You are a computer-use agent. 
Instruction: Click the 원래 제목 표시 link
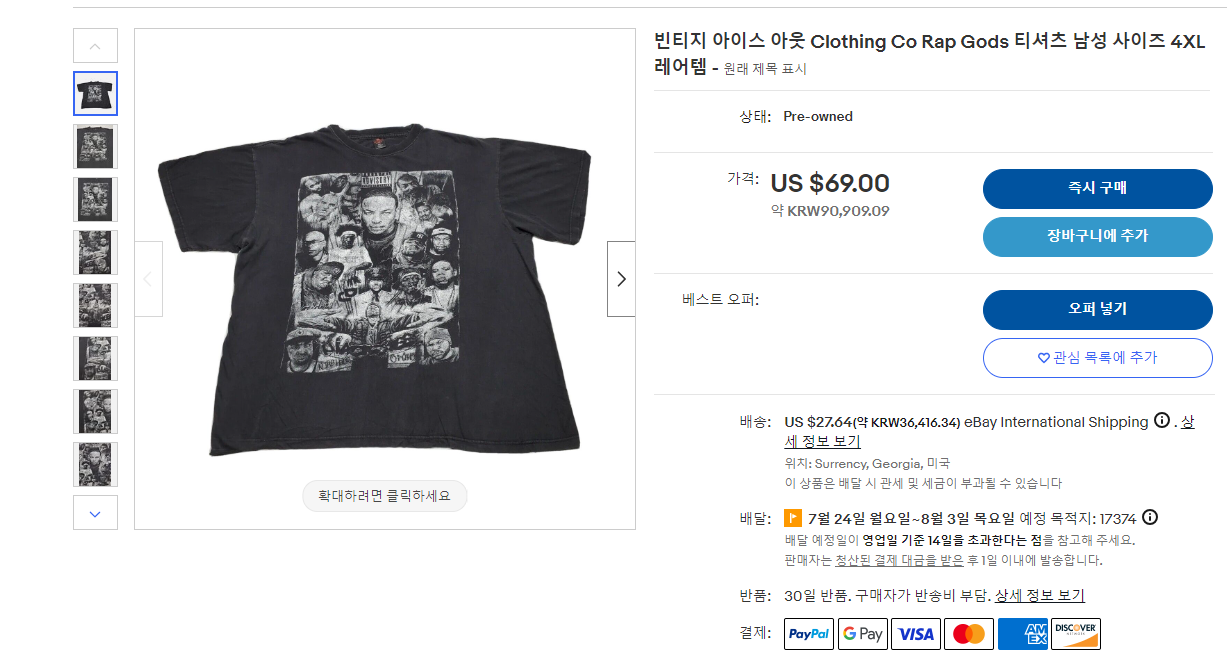[765, 69]
